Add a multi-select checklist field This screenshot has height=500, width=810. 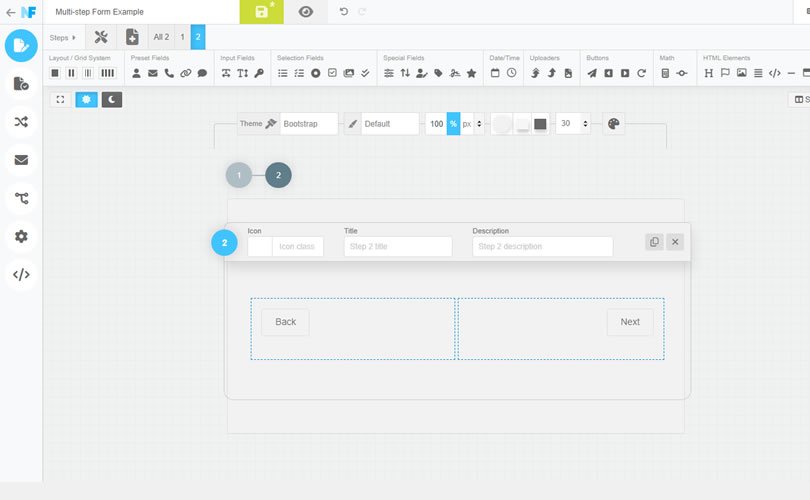click(x=299, y=73)
